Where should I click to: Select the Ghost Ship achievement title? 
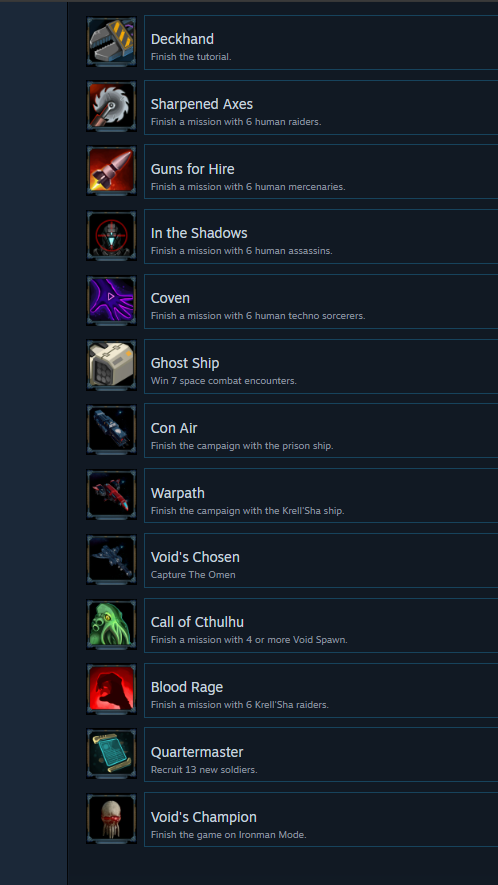point(185,363)
